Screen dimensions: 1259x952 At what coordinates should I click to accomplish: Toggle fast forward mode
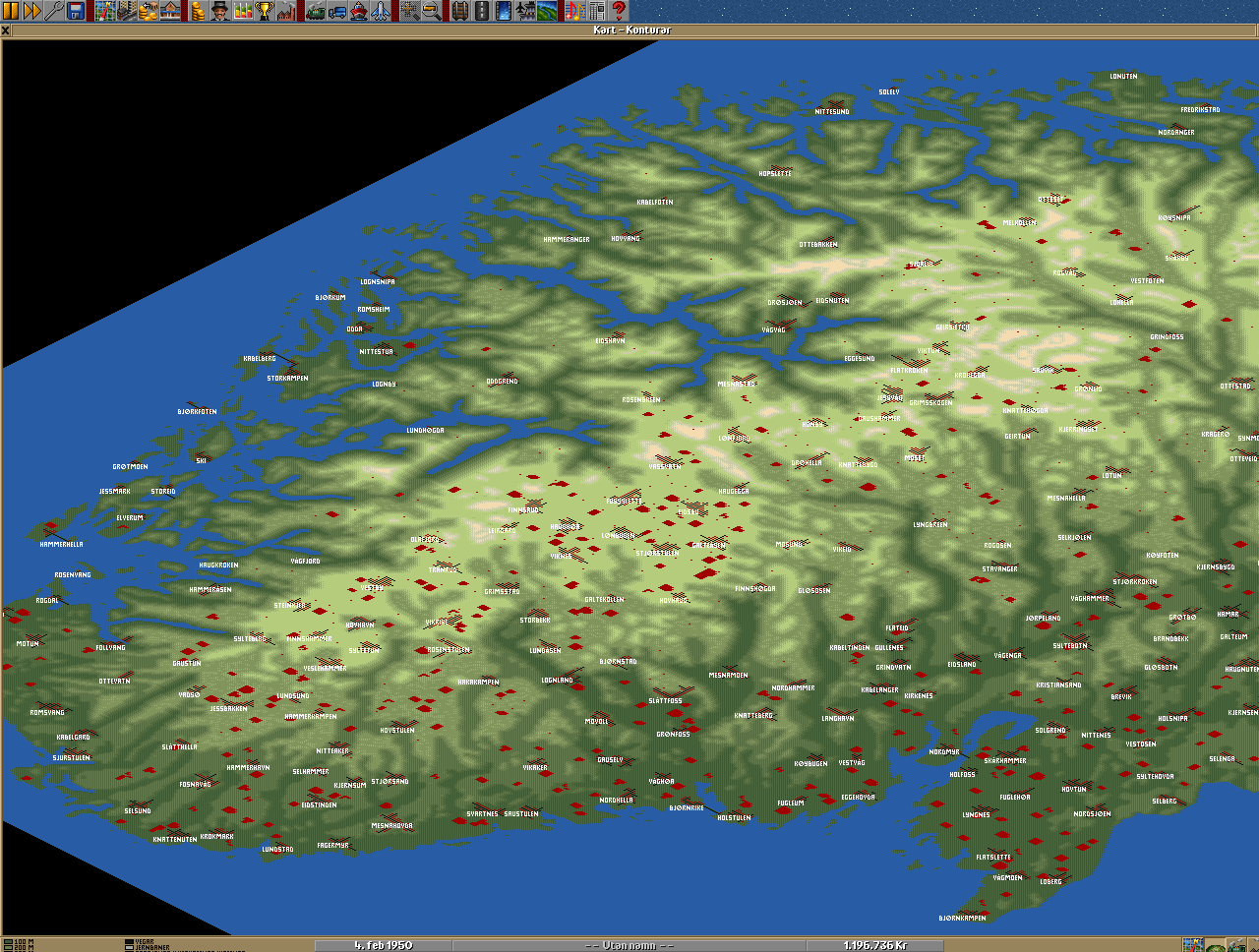(32, 11)
